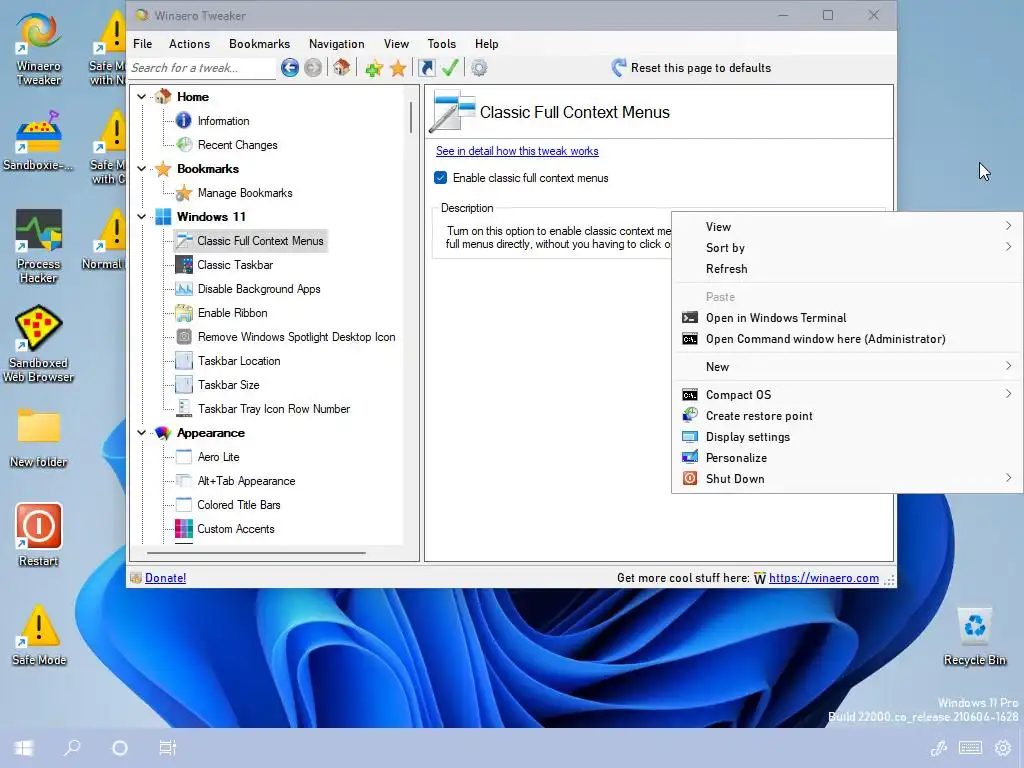Open the Tools menu

441,44
